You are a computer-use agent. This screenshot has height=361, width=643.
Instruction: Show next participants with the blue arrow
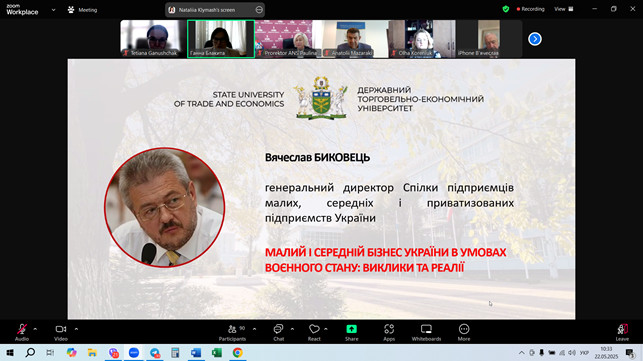[535, 39]
